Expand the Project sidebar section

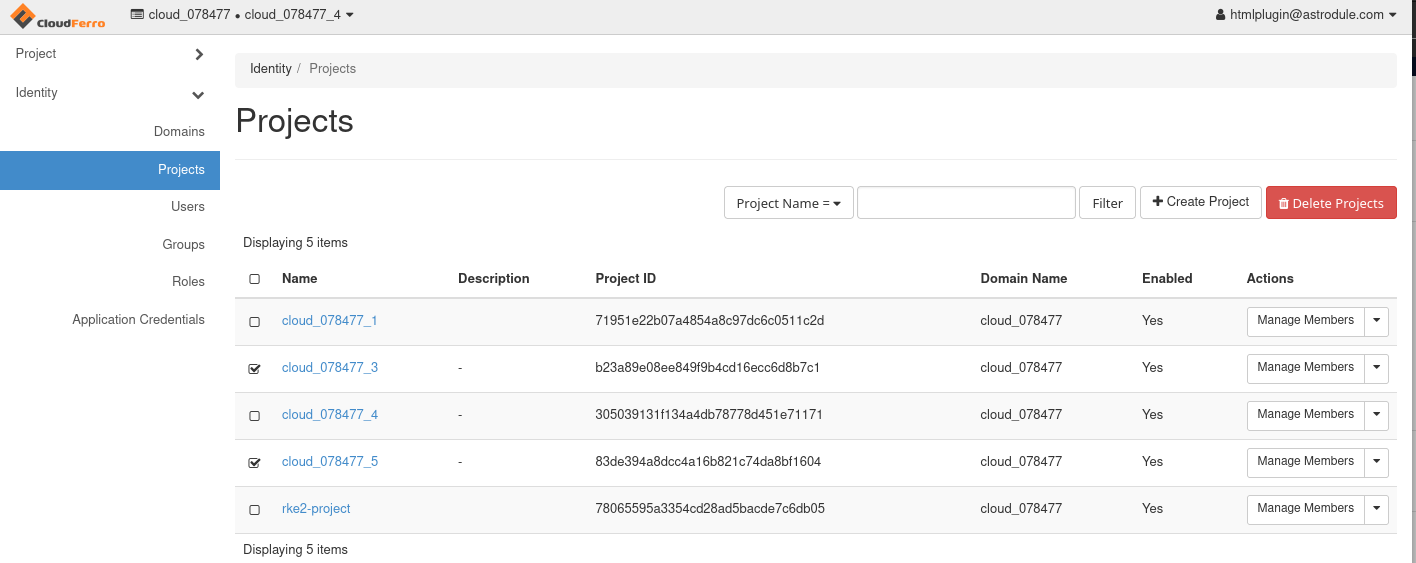click(109, 54)
